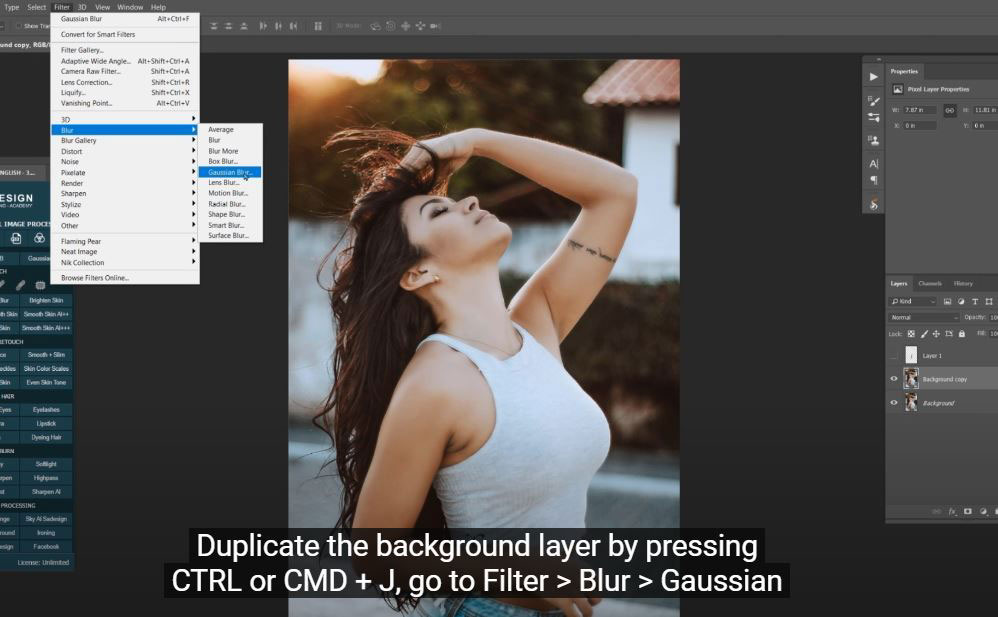
Task: Hide the Background layer
Action: pos(894,403)
